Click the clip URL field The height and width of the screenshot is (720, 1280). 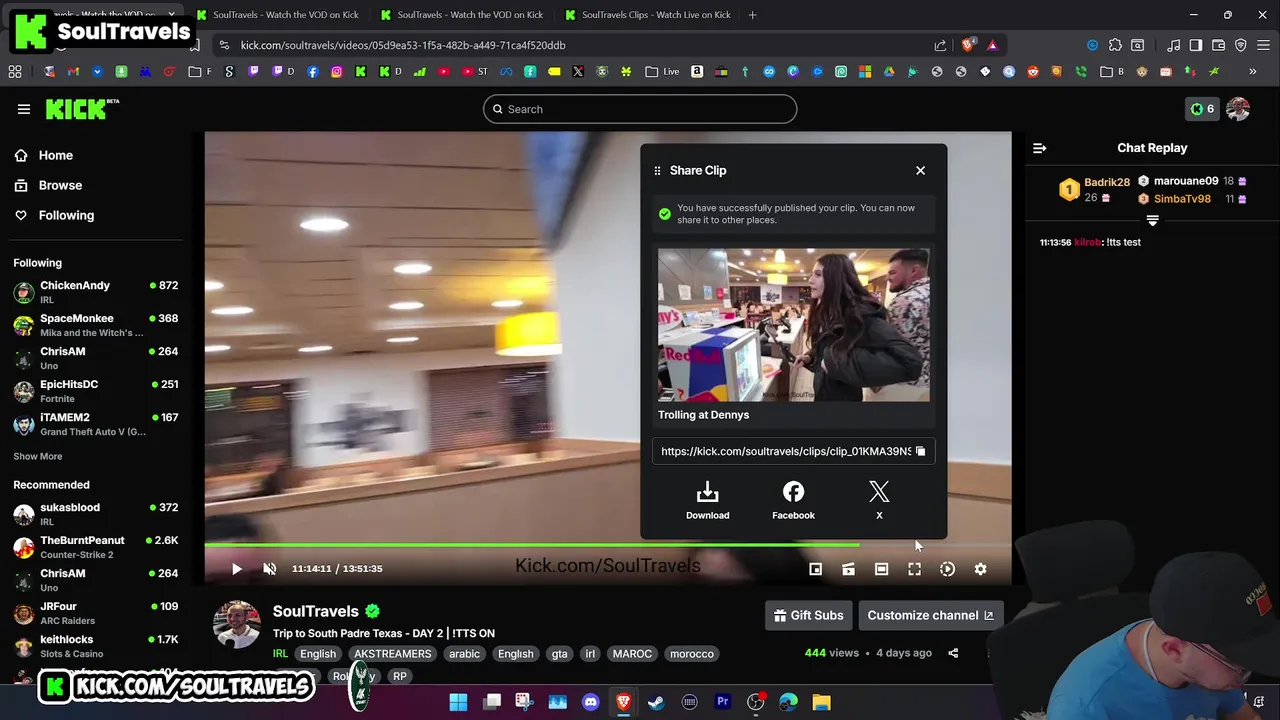793,451
